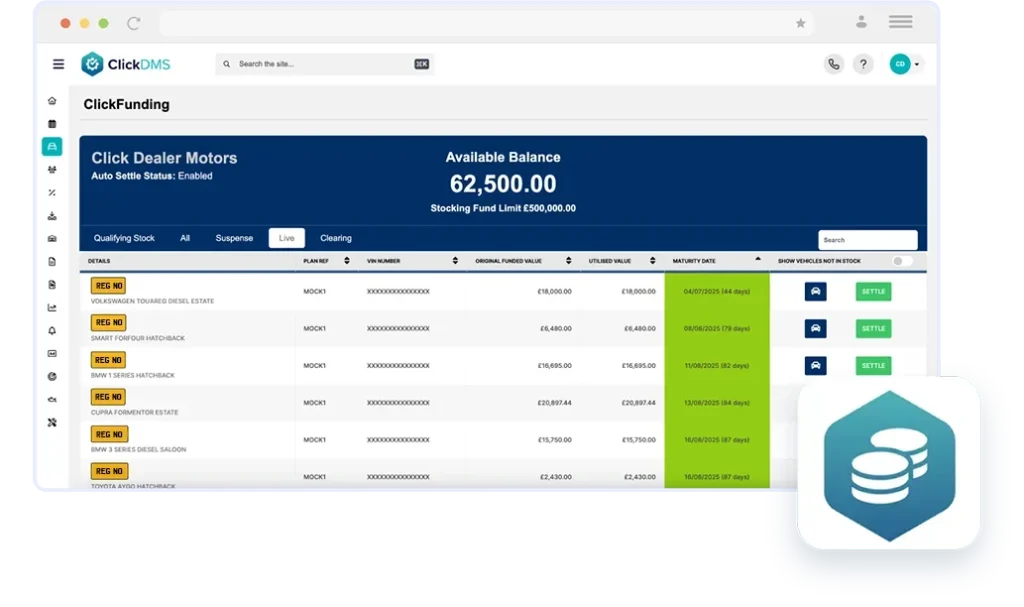This screenshot has height=607, width=1024.
Task: Click the £2,430.00 utilised value cell
Action: tap(639, 477)
